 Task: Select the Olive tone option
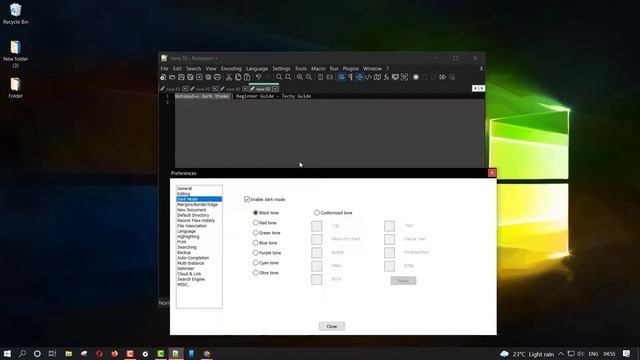pos(256,273)
